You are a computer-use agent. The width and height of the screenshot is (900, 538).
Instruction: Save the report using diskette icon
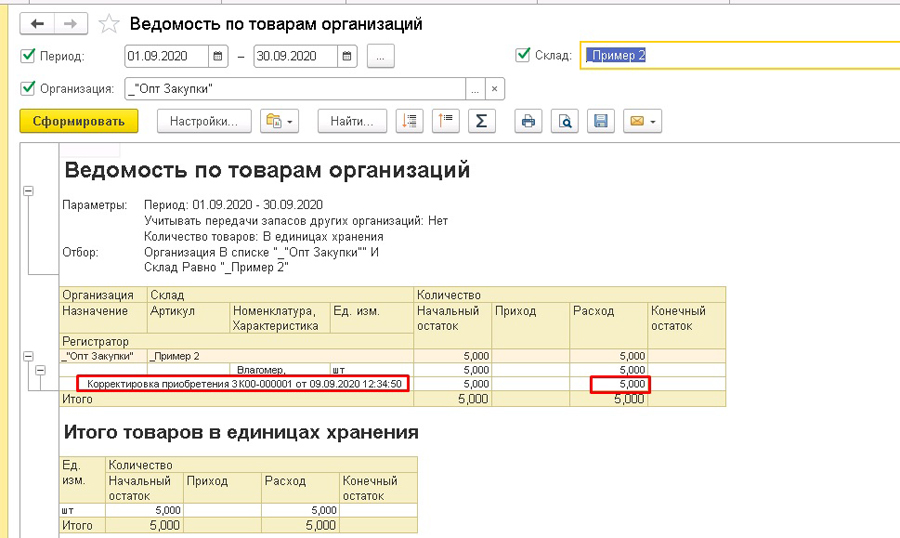pyautogui.click(x=601, y=122)
